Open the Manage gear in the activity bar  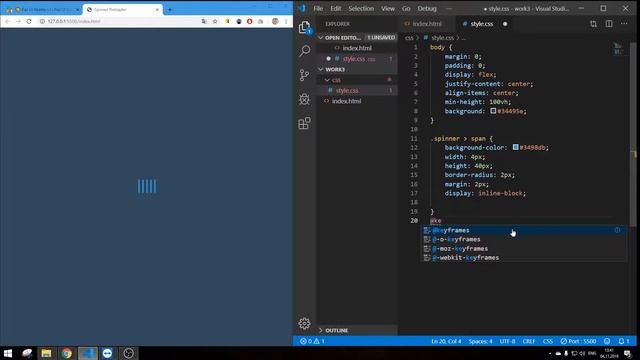click(304, 323)
